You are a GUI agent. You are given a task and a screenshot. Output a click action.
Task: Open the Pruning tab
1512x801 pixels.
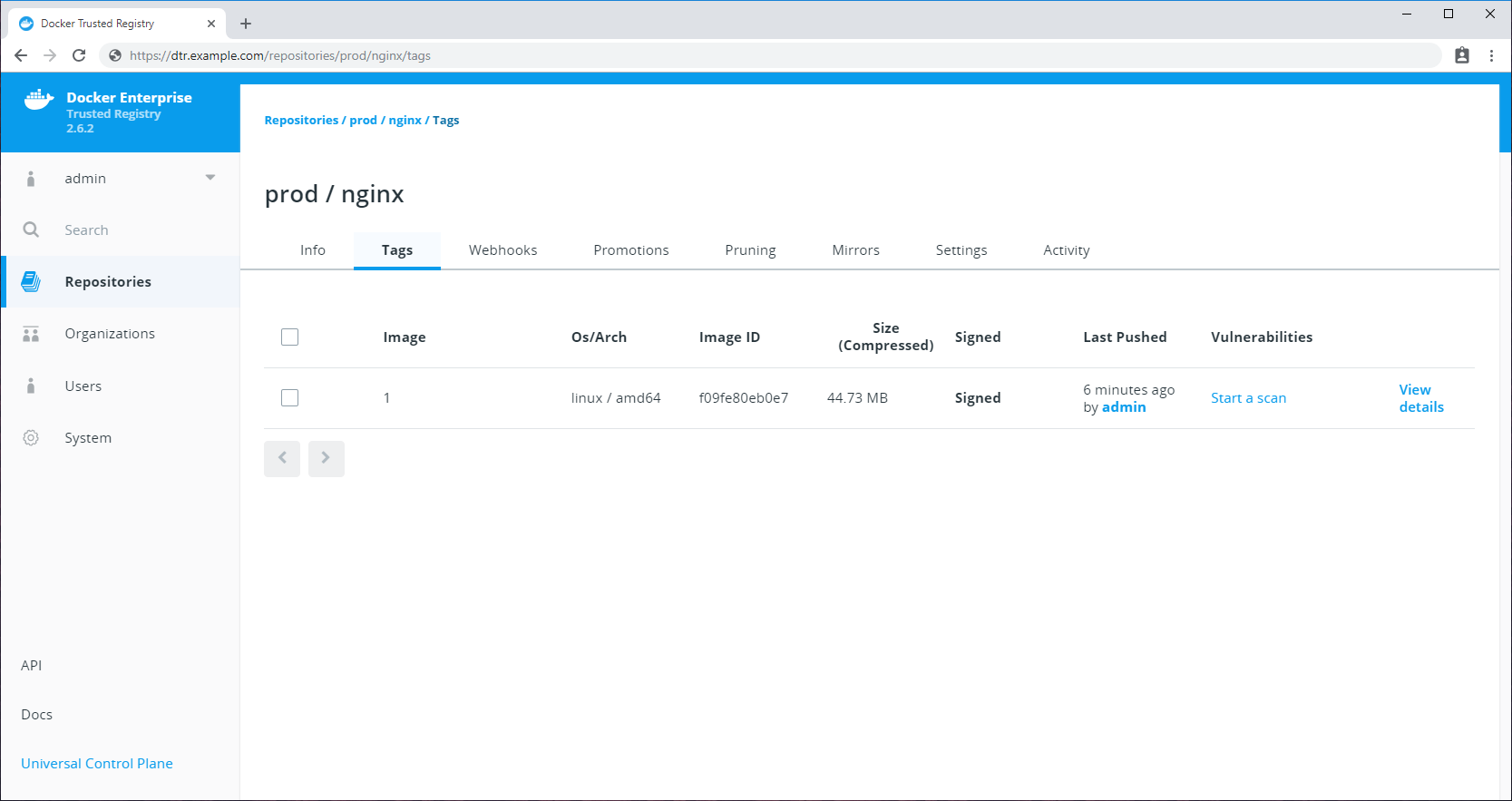point(750,250)
